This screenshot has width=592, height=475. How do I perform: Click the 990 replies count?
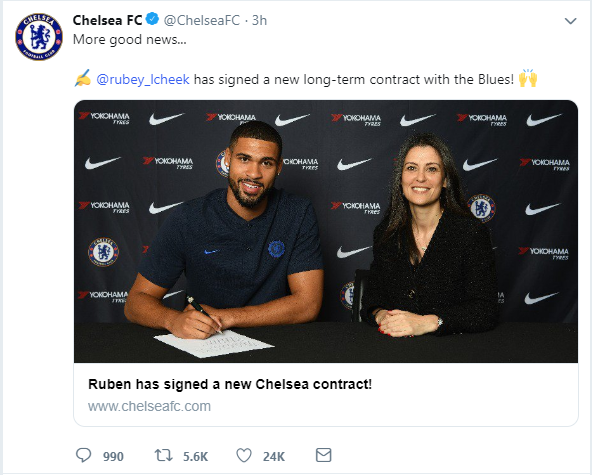pyautogui.click(x=113, y=456)
